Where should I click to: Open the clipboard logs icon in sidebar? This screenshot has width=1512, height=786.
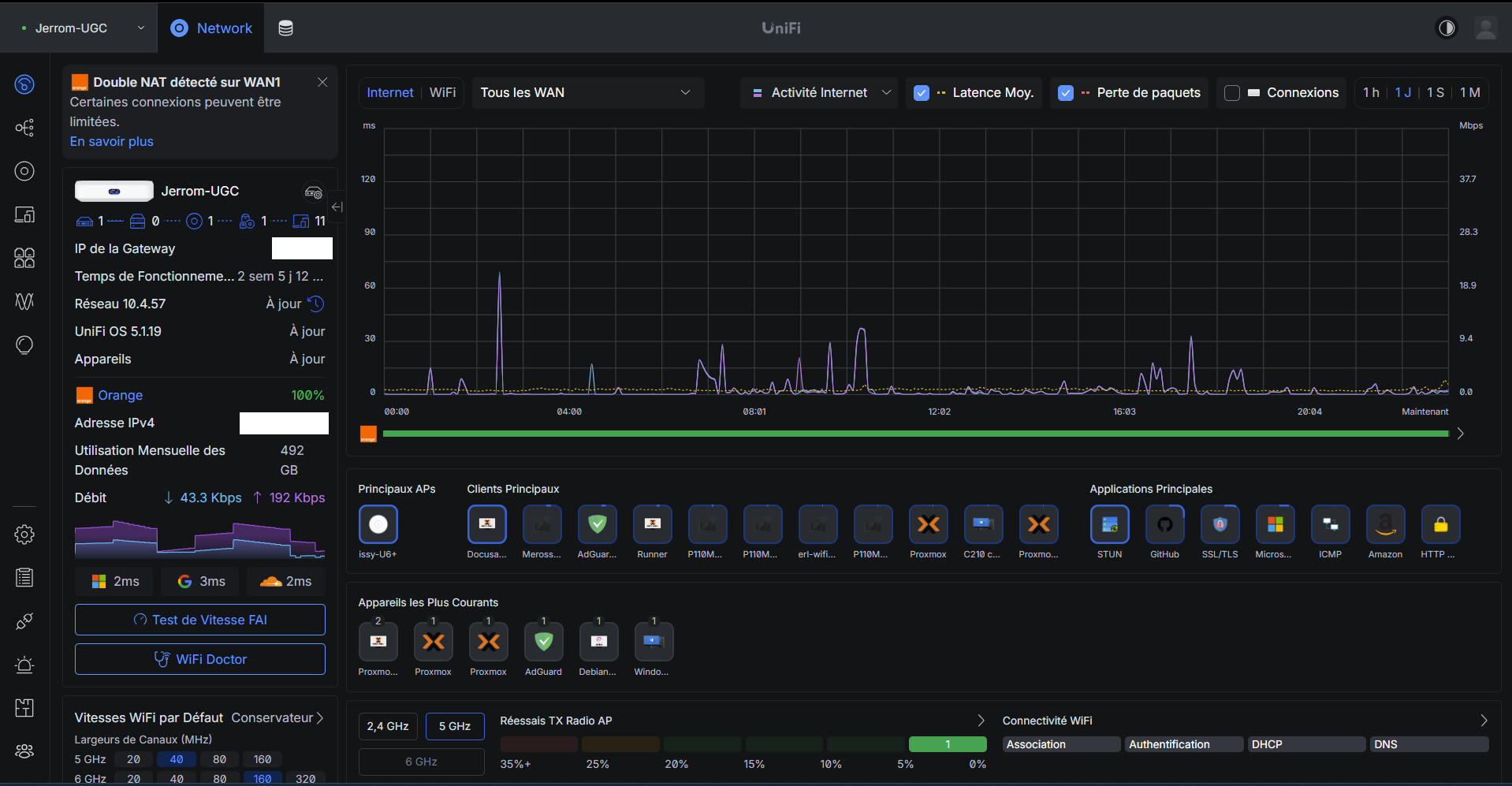24,578
